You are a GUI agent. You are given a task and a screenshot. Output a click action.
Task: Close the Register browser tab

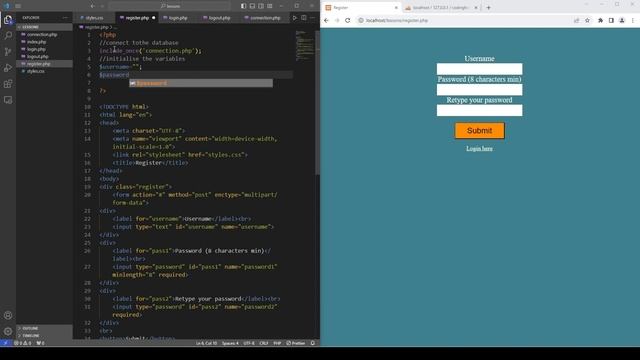(x=396, y=8)
